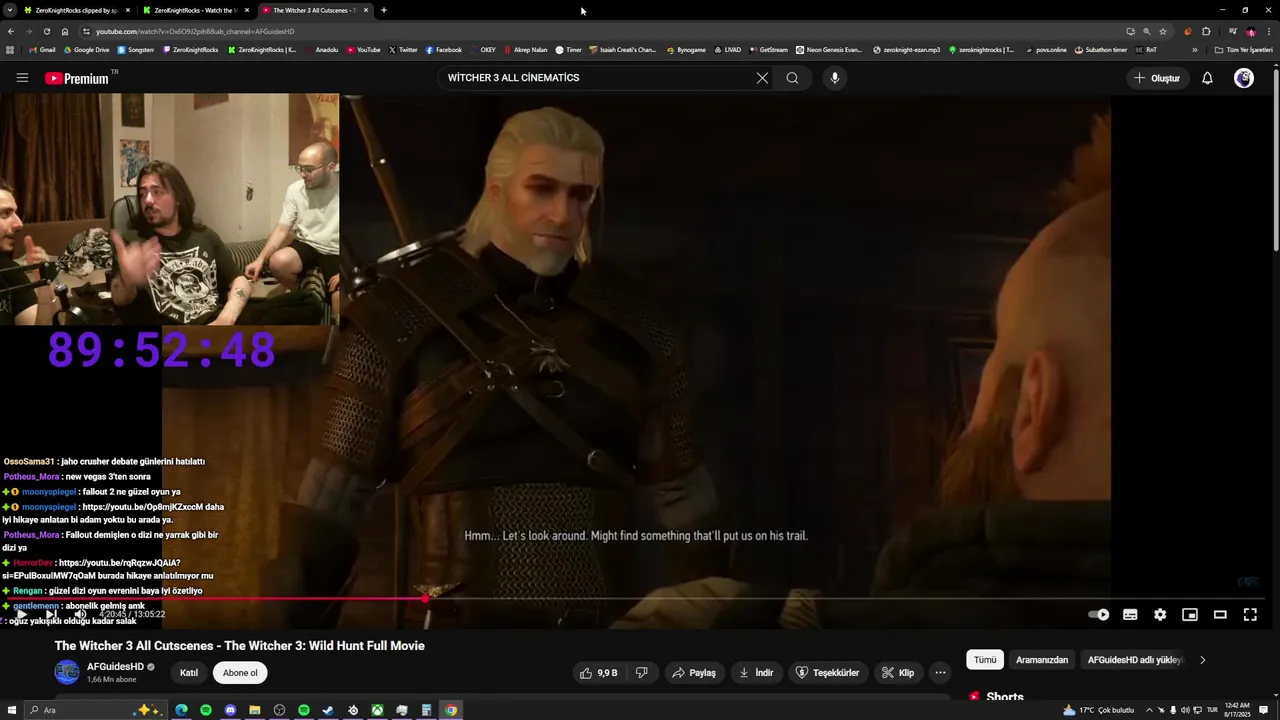Open the Facebook bookmark
Screen dimensions: 1280x720
pos(444,49)
